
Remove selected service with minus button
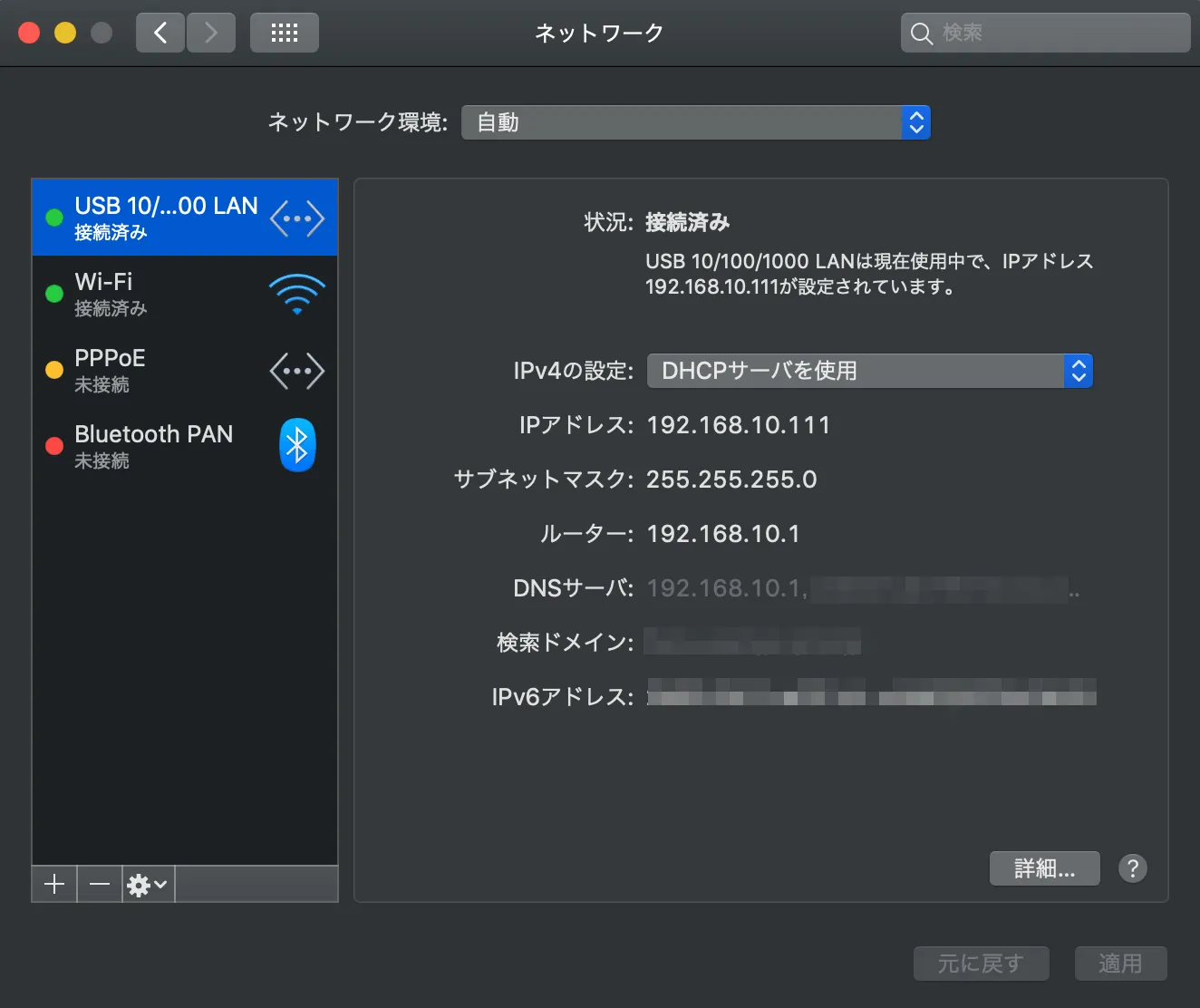pos(100,884)
